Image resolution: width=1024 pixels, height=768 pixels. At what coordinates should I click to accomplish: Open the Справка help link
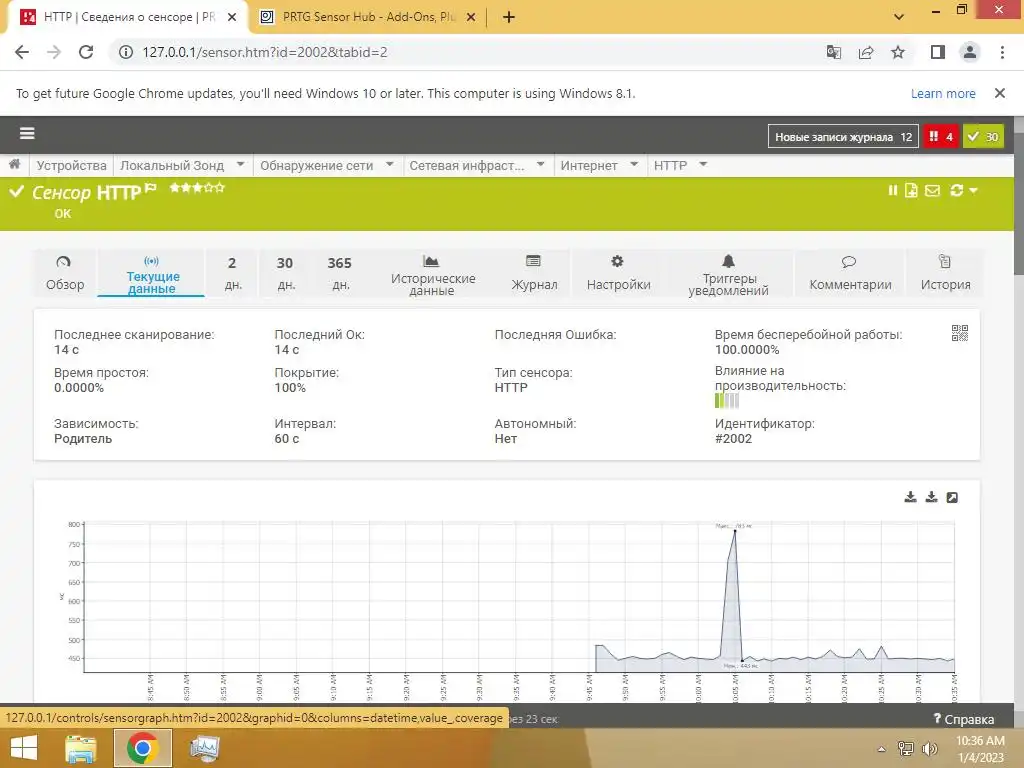click(963, 719)
